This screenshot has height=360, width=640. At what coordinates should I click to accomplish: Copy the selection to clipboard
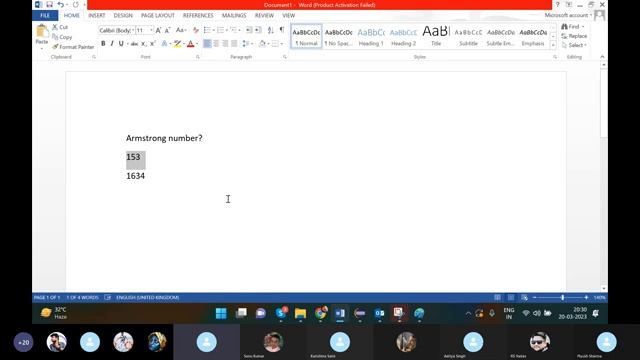(62, 37)
